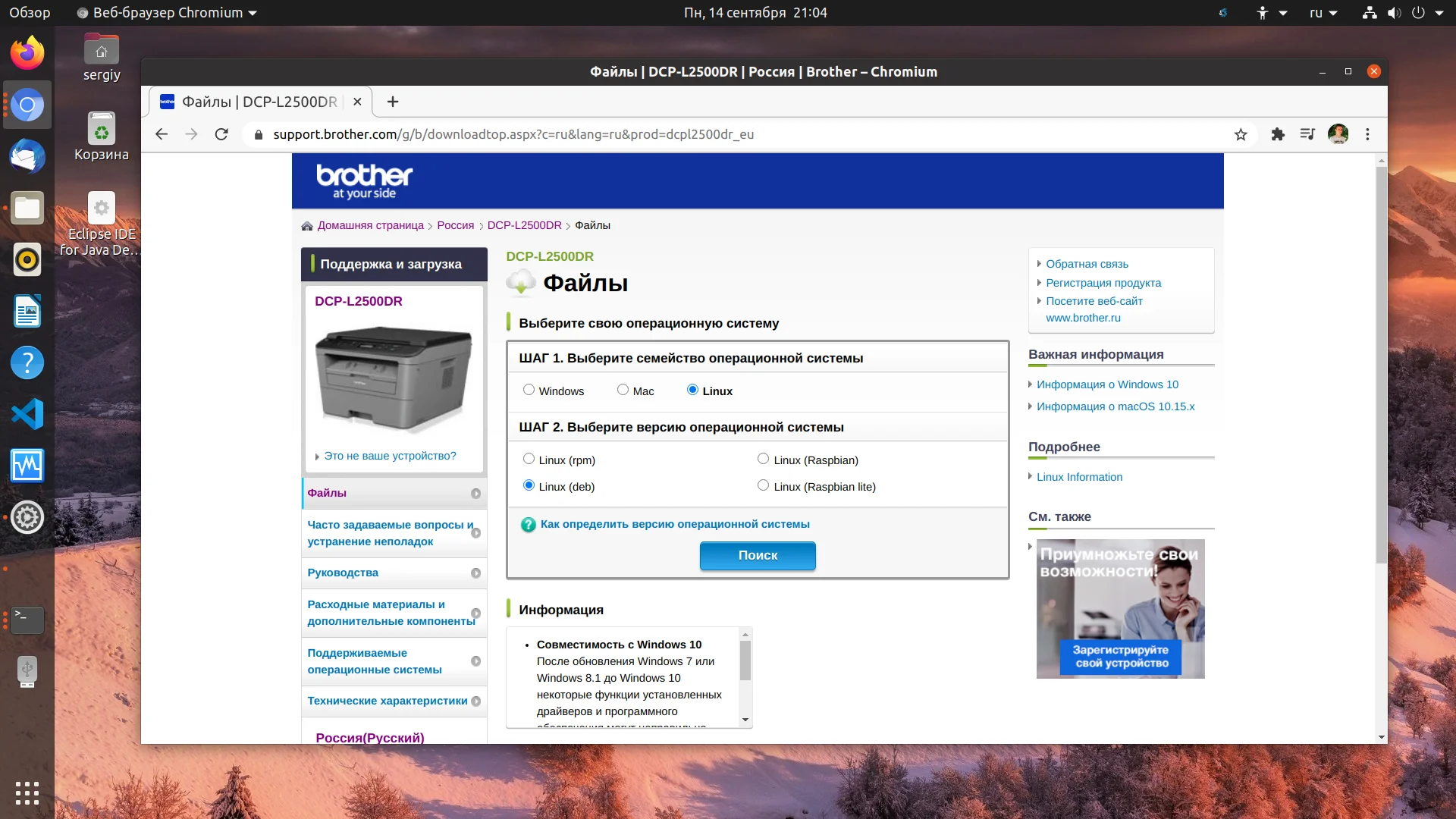Bookmark this page with the star icon
The height and width of the screenshot is (819, 1456).
click(x=1241, y=134)
